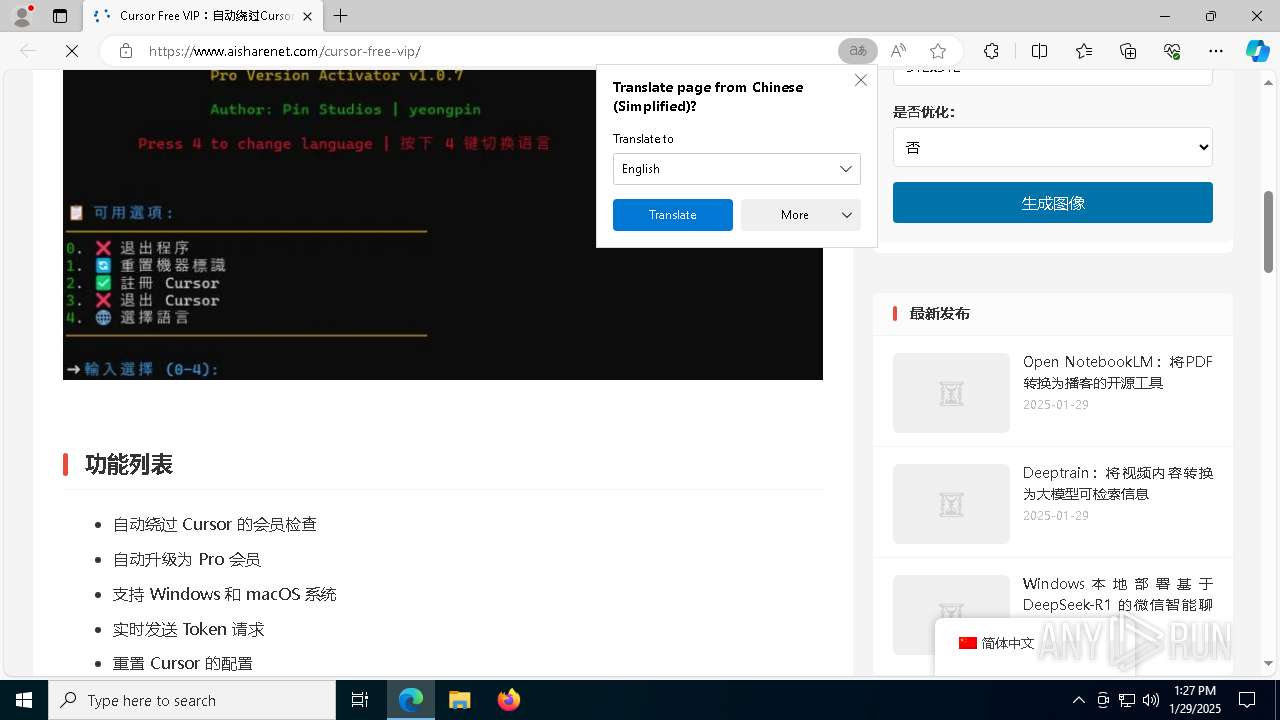Open the network tray icon
The width and height of the screenshot is (1280, 720).
[1127, 700]
